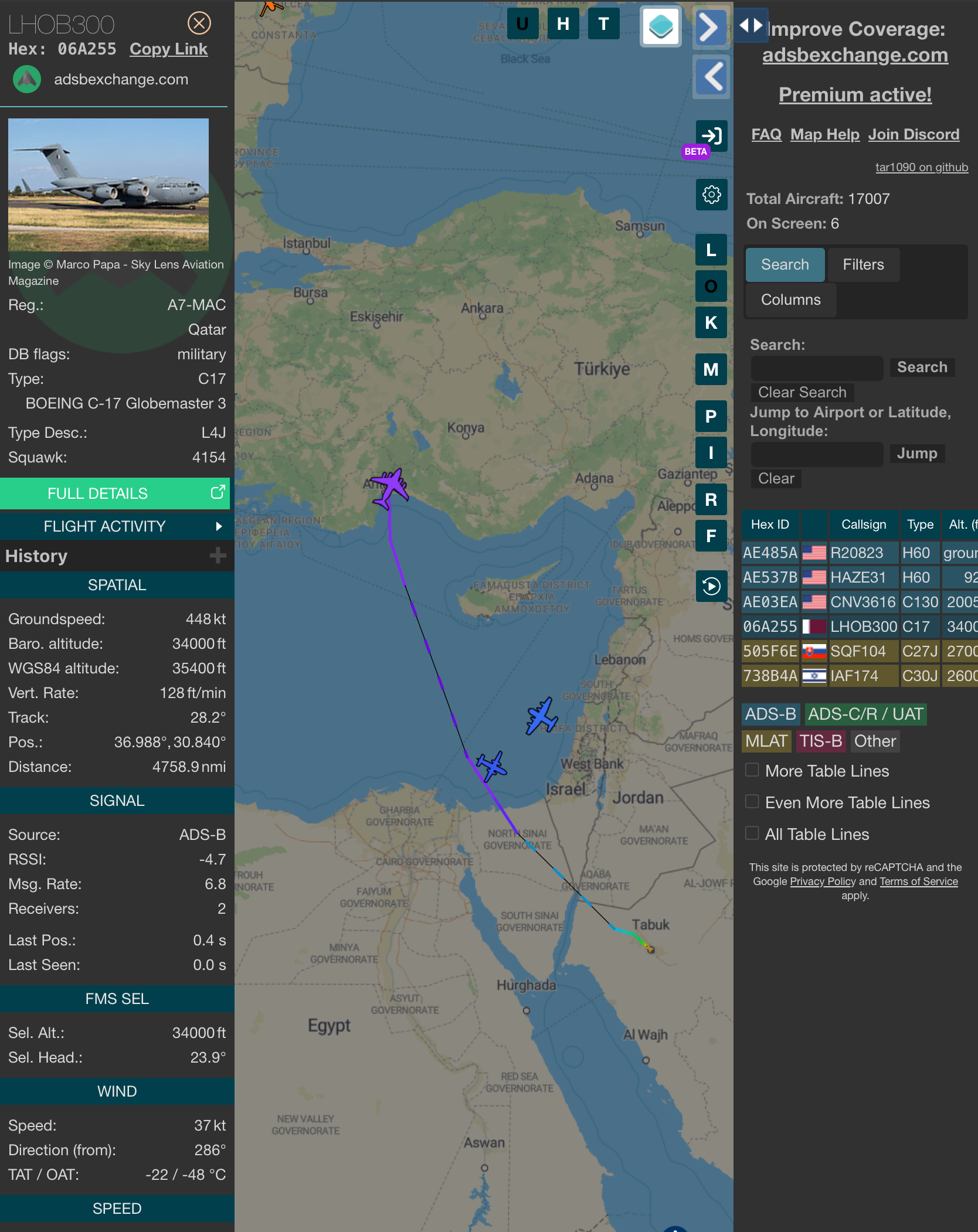Open map settings gear icon
This screenshot has height=1232, width=978.
(711, 195)
